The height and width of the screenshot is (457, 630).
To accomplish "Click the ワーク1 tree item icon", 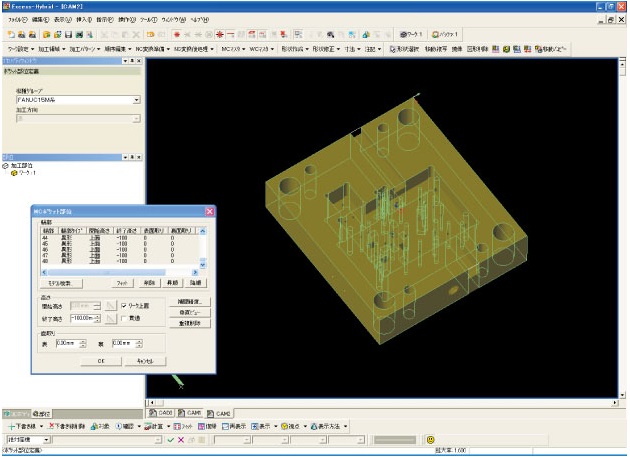I will click(15, 173).
